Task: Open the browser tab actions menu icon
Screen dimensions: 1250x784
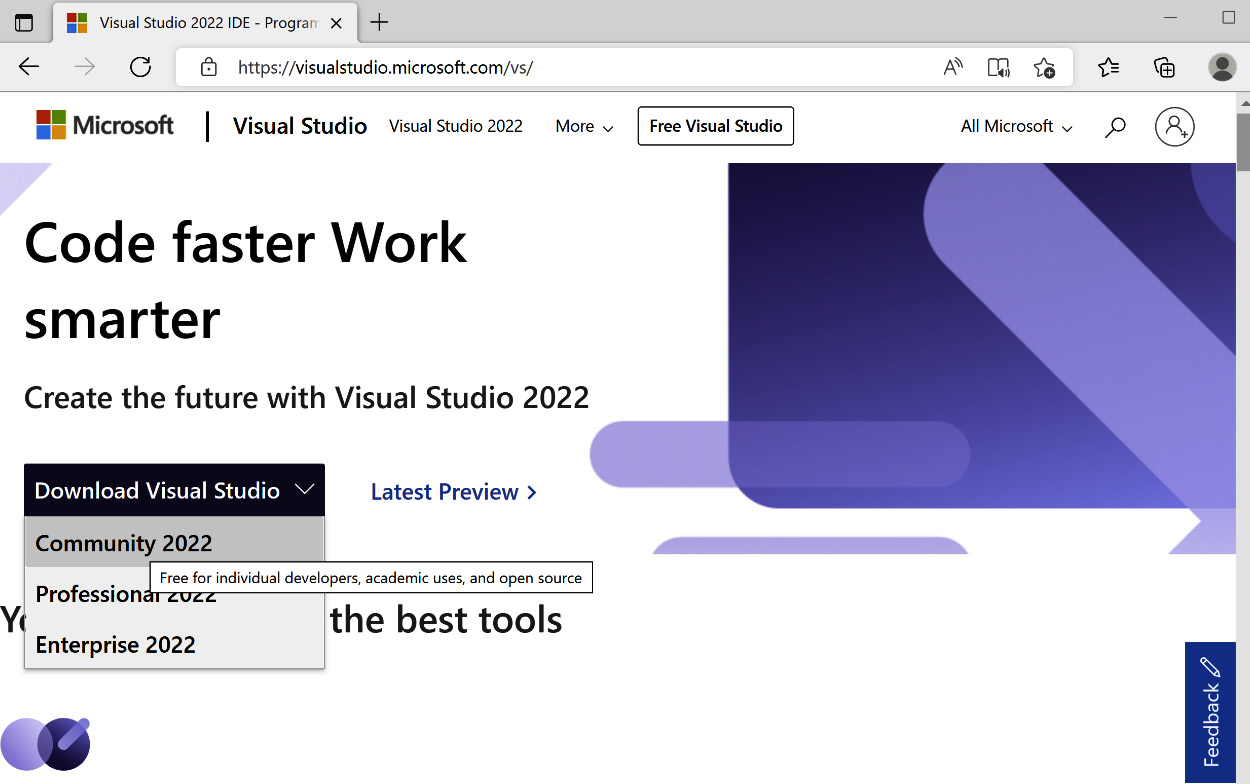Action: 24,22
